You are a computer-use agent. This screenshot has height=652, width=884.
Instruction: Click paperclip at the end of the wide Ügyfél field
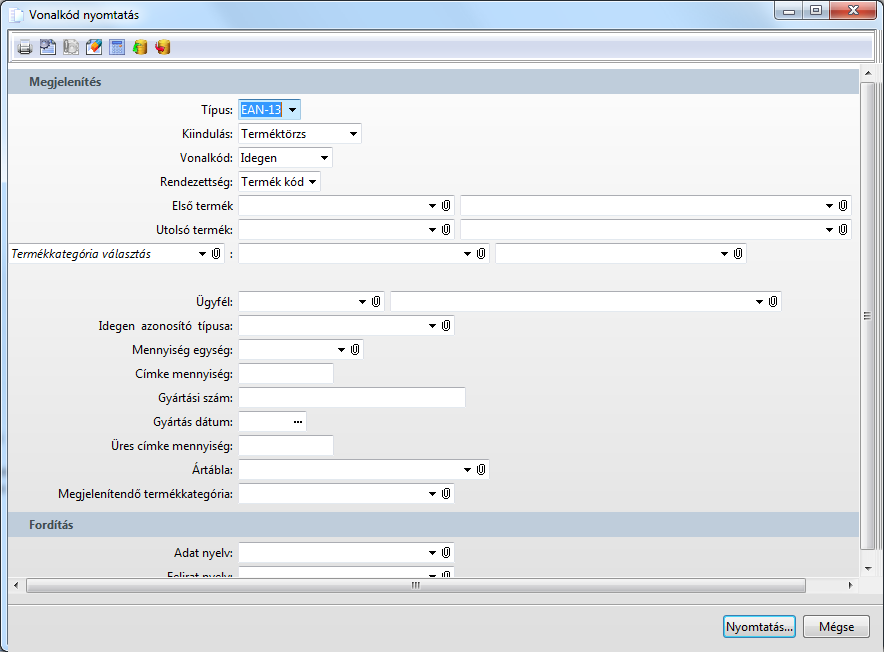773,302
